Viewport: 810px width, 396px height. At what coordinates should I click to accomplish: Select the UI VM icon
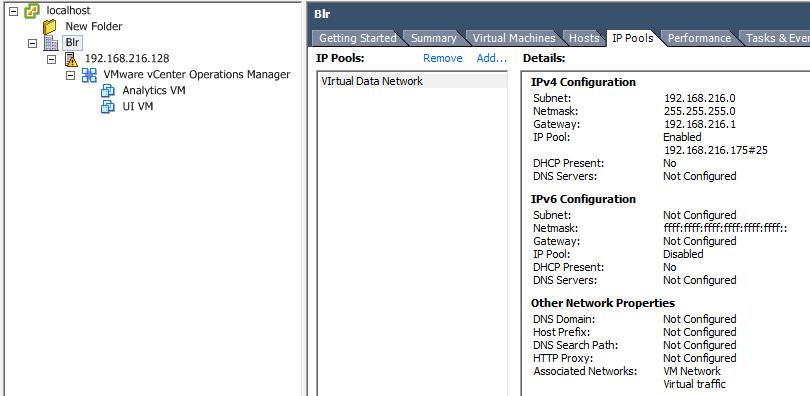click(x=107, y=107)
